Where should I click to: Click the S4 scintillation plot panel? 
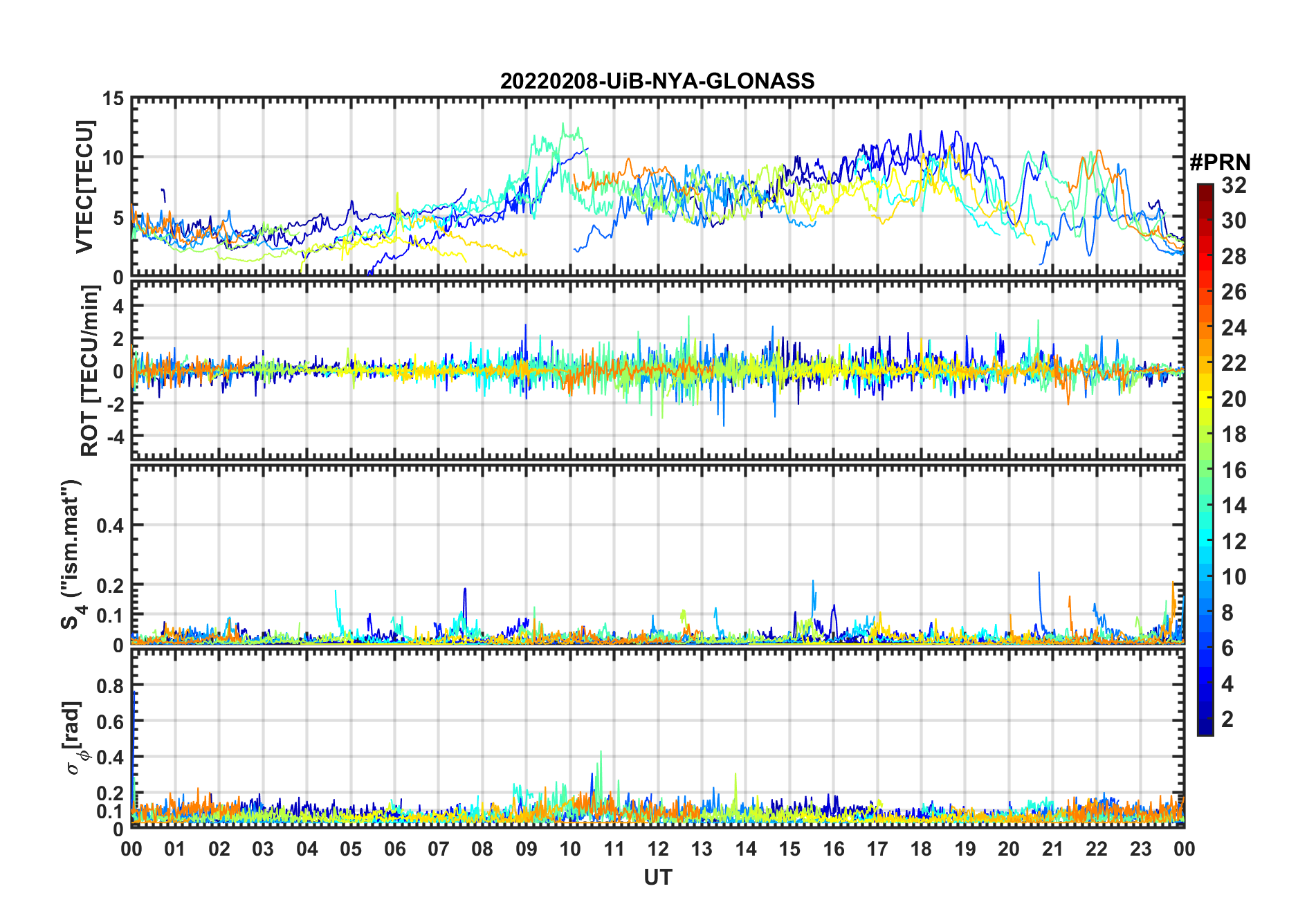click(658, 555)
